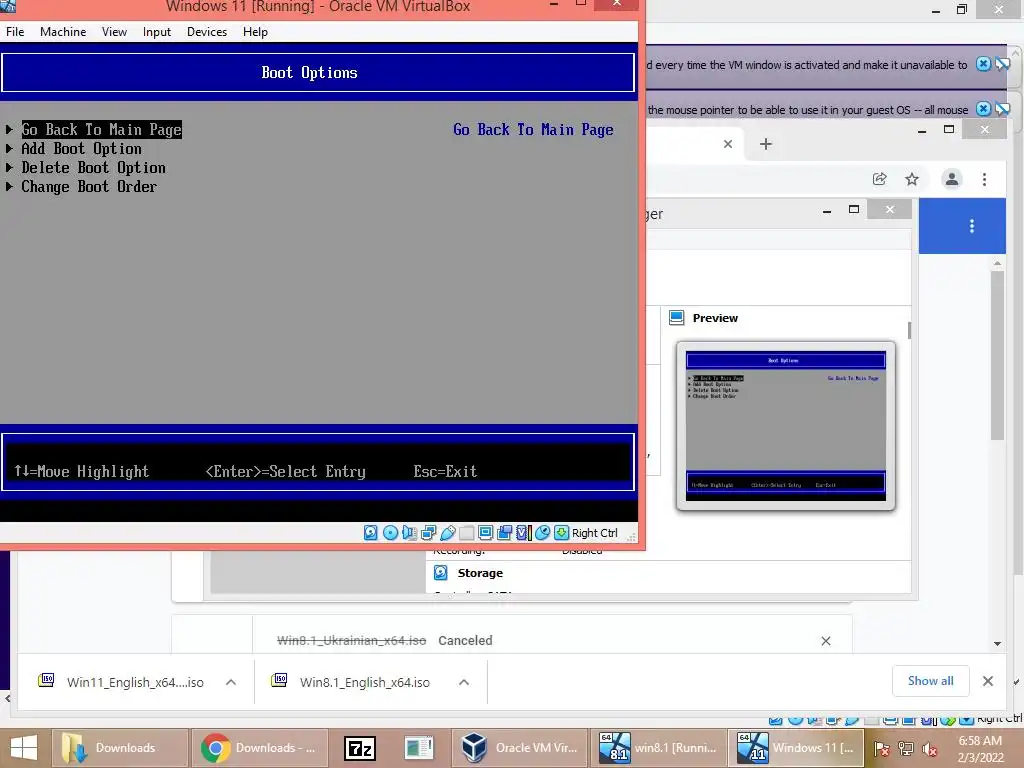1024x768 pixels.
Task: Open the Machine menu
Action: click(63, 31)
